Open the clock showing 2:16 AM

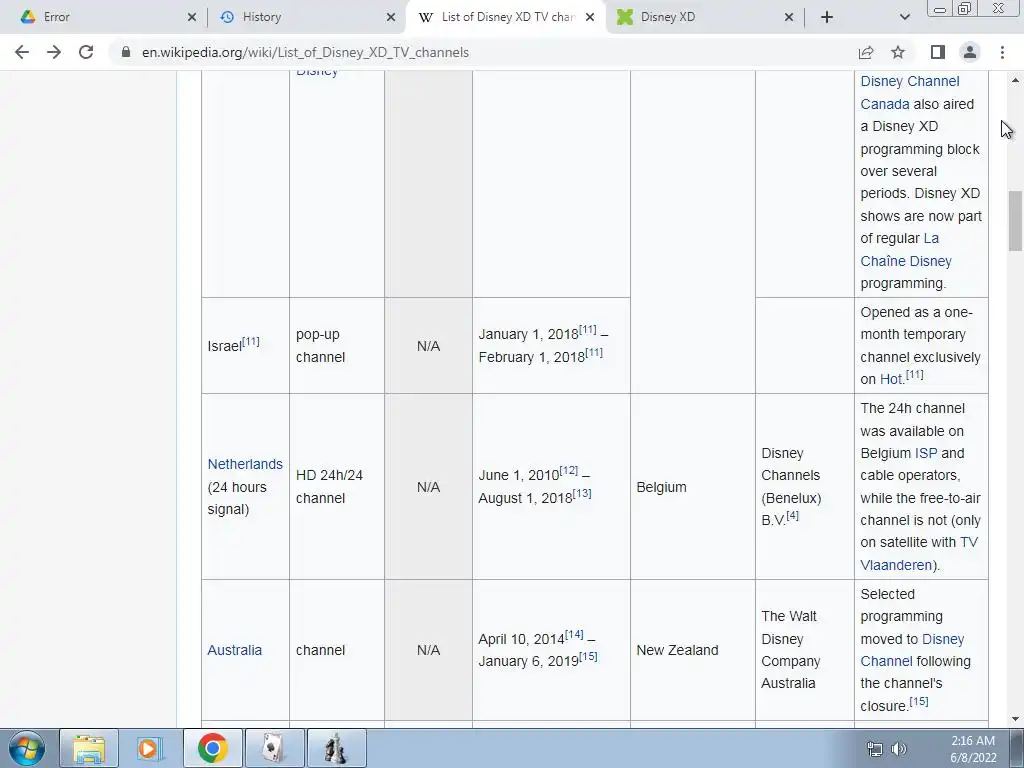click(973, 749)
